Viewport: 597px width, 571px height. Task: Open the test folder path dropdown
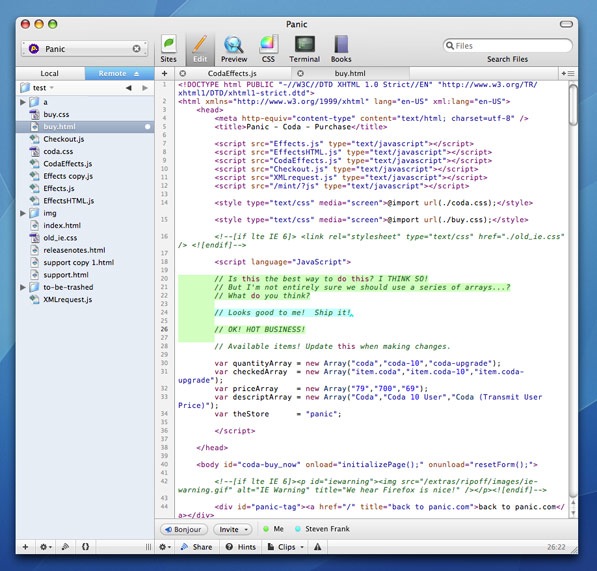38,88
